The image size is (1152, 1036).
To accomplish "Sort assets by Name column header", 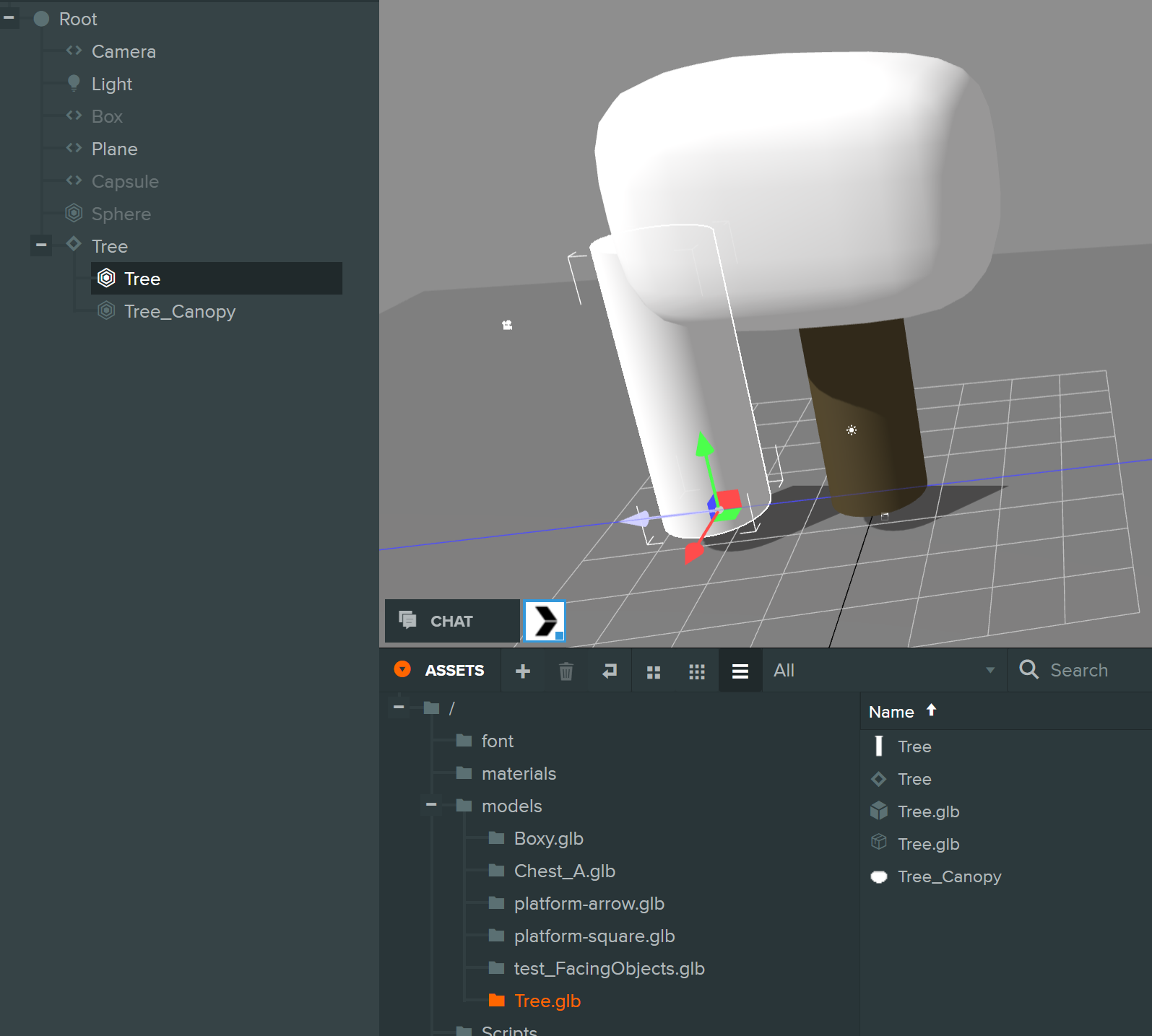I will (x=892, y=712).
